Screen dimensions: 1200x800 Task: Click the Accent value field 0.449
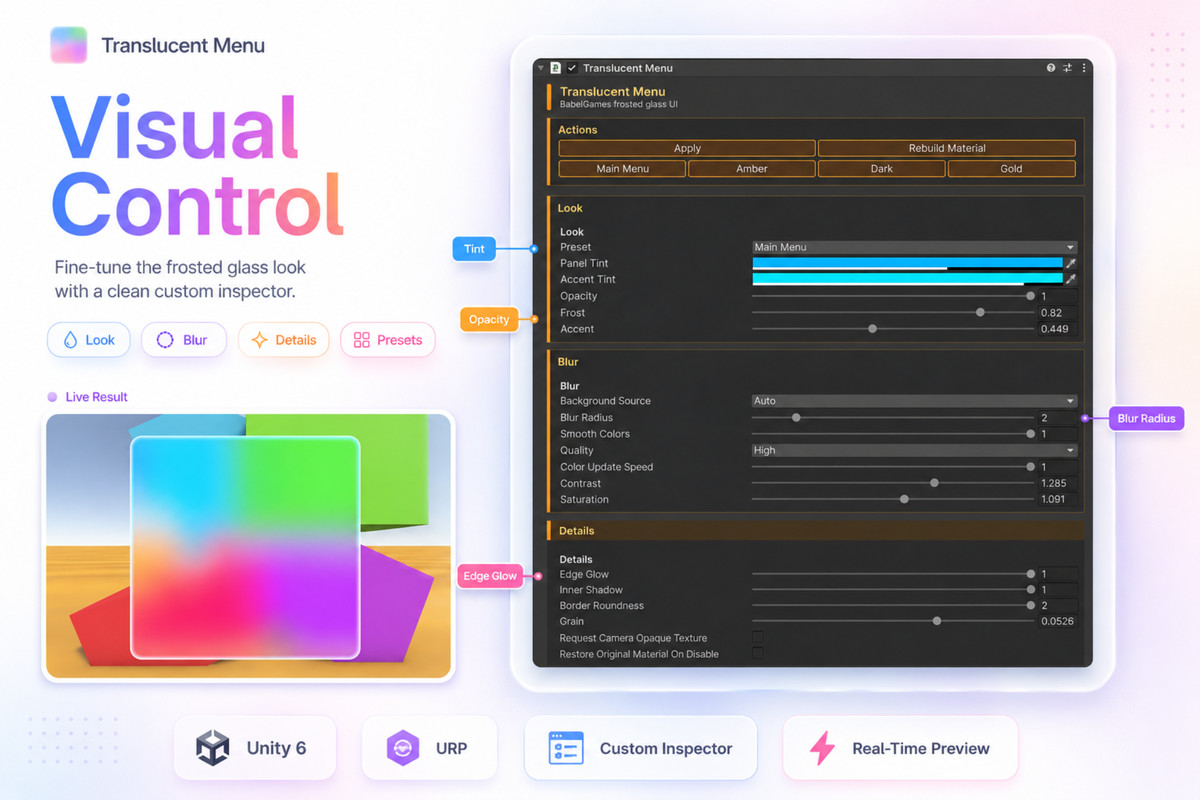click(x=1057, y=329)
